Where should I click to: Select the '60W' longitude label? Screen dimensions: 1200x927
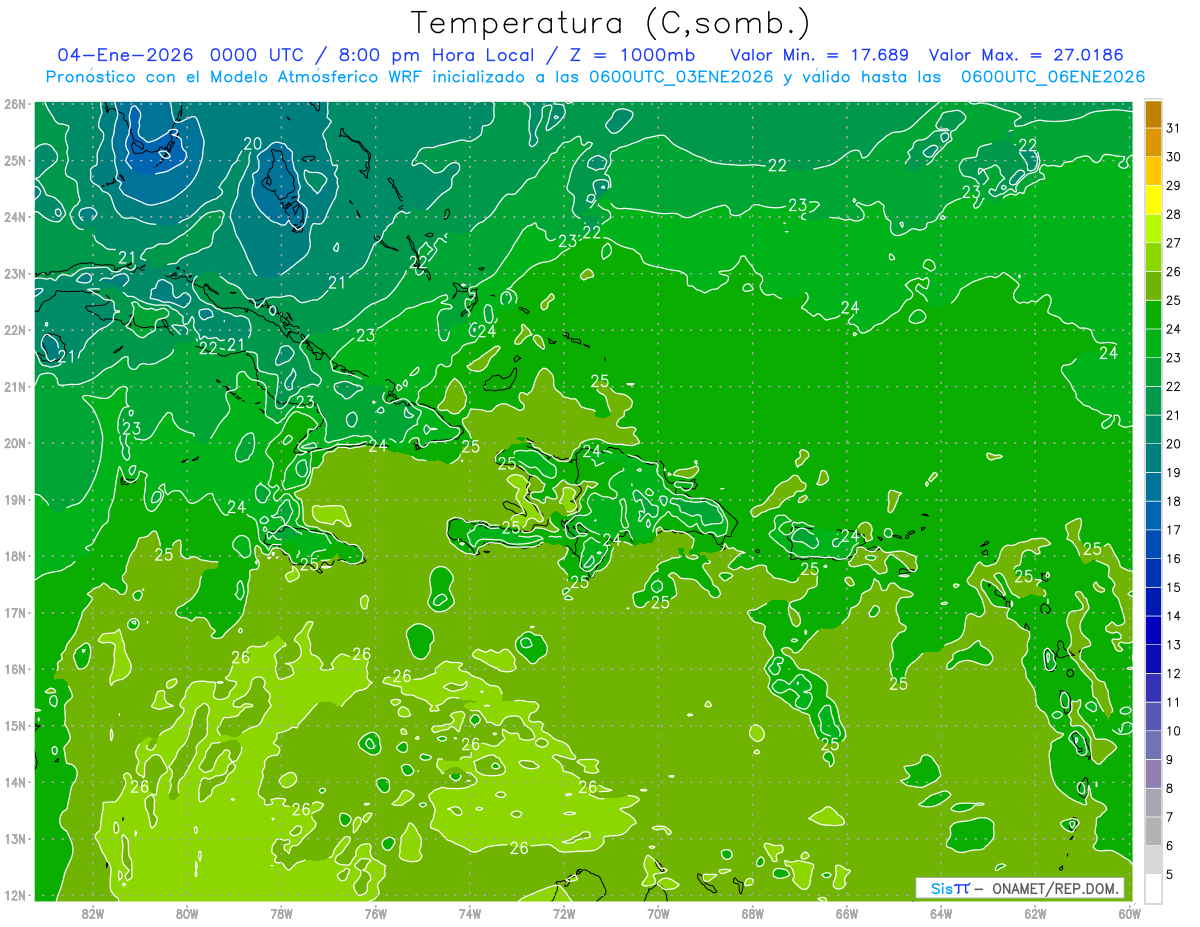tap(1130, 912)
